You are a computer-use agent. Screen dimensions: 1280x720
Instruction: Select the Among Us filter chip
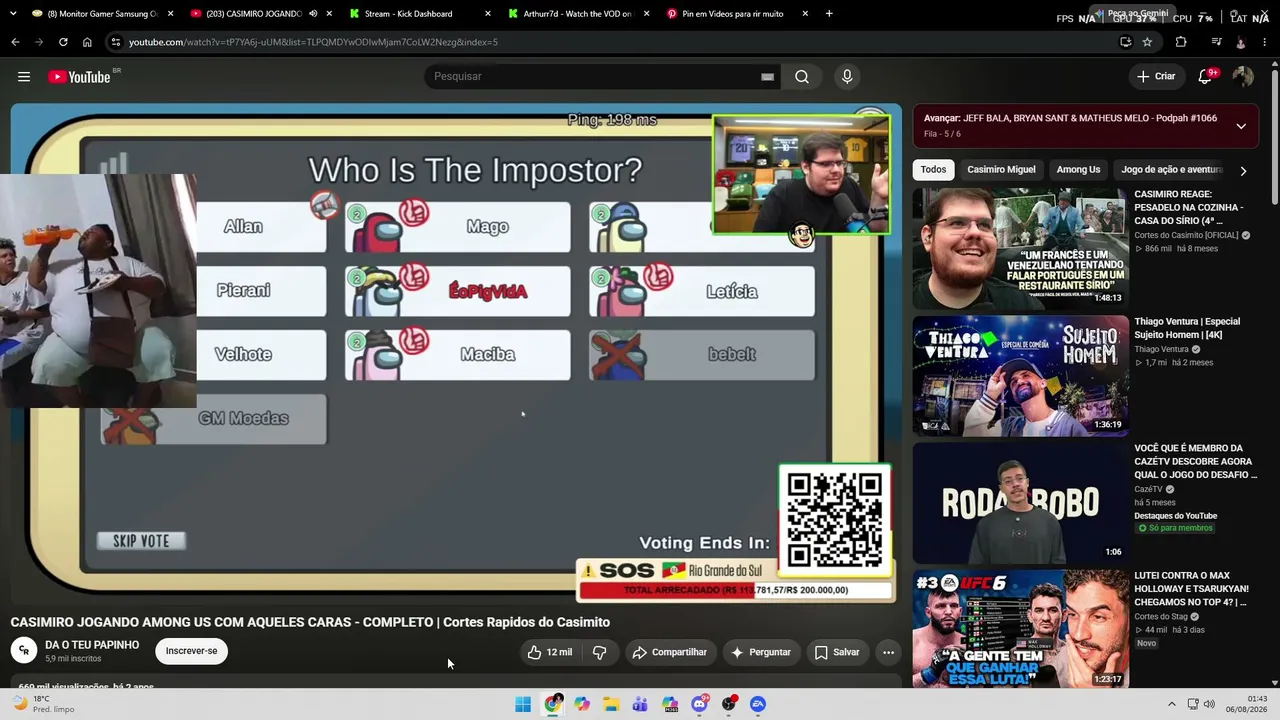coord(1078,170)
